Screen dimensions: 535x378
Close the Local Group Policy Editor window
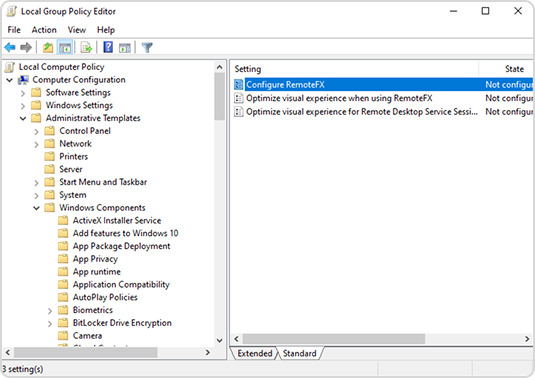[x=518, y=11]
